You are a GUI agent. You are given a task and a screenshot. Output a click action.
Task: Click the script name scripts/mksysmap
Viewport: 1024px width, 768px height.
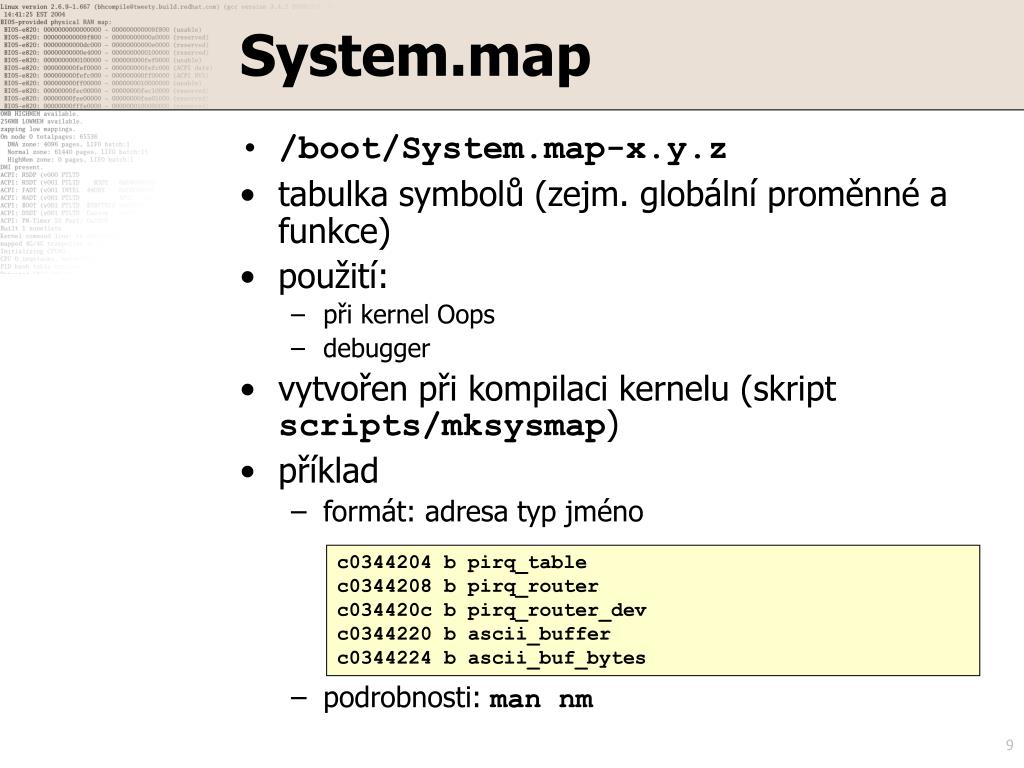tap(443, 426)
